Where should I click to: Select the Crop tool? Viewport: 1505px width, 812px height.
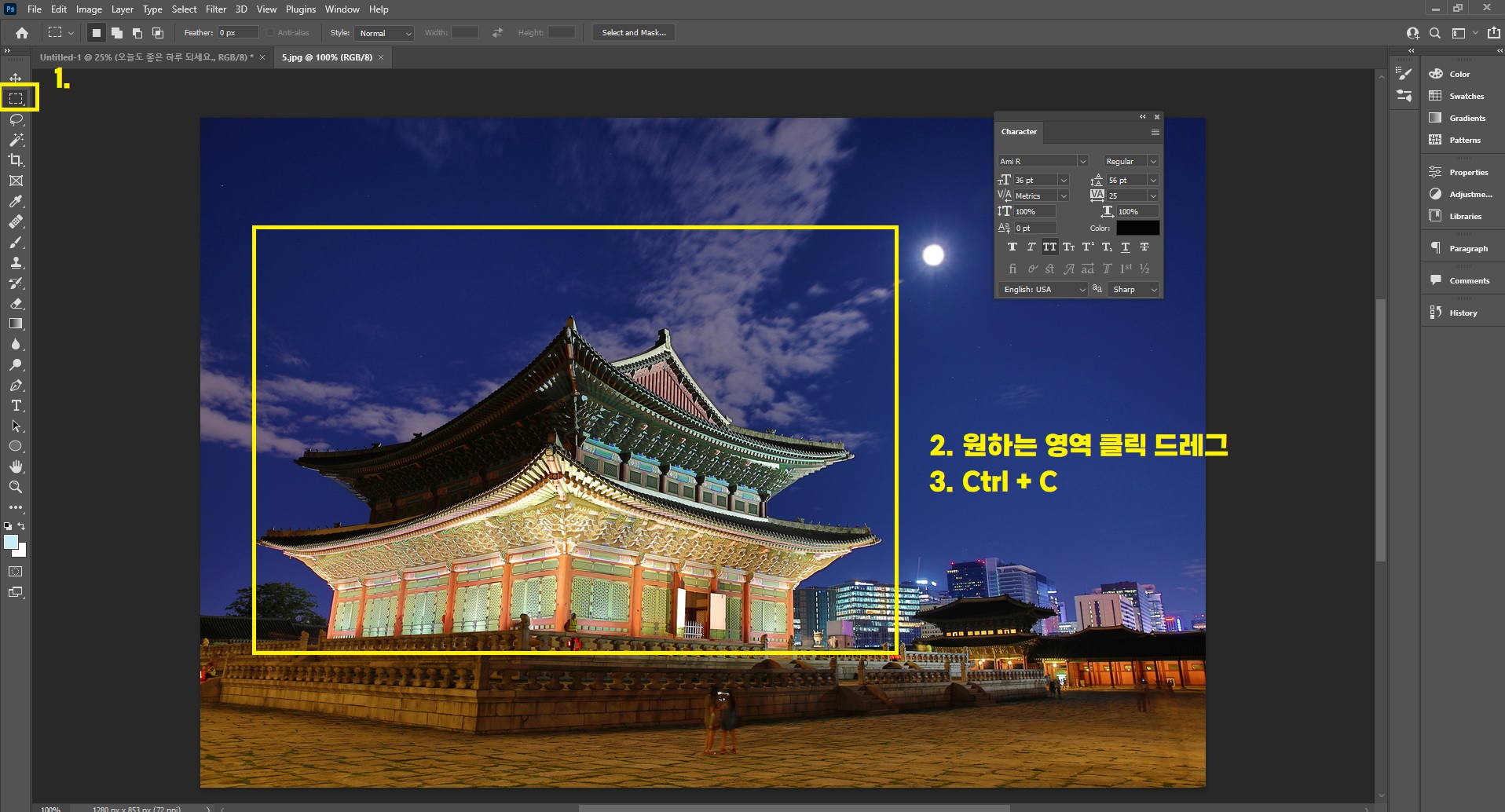click(x=16, y=160)
